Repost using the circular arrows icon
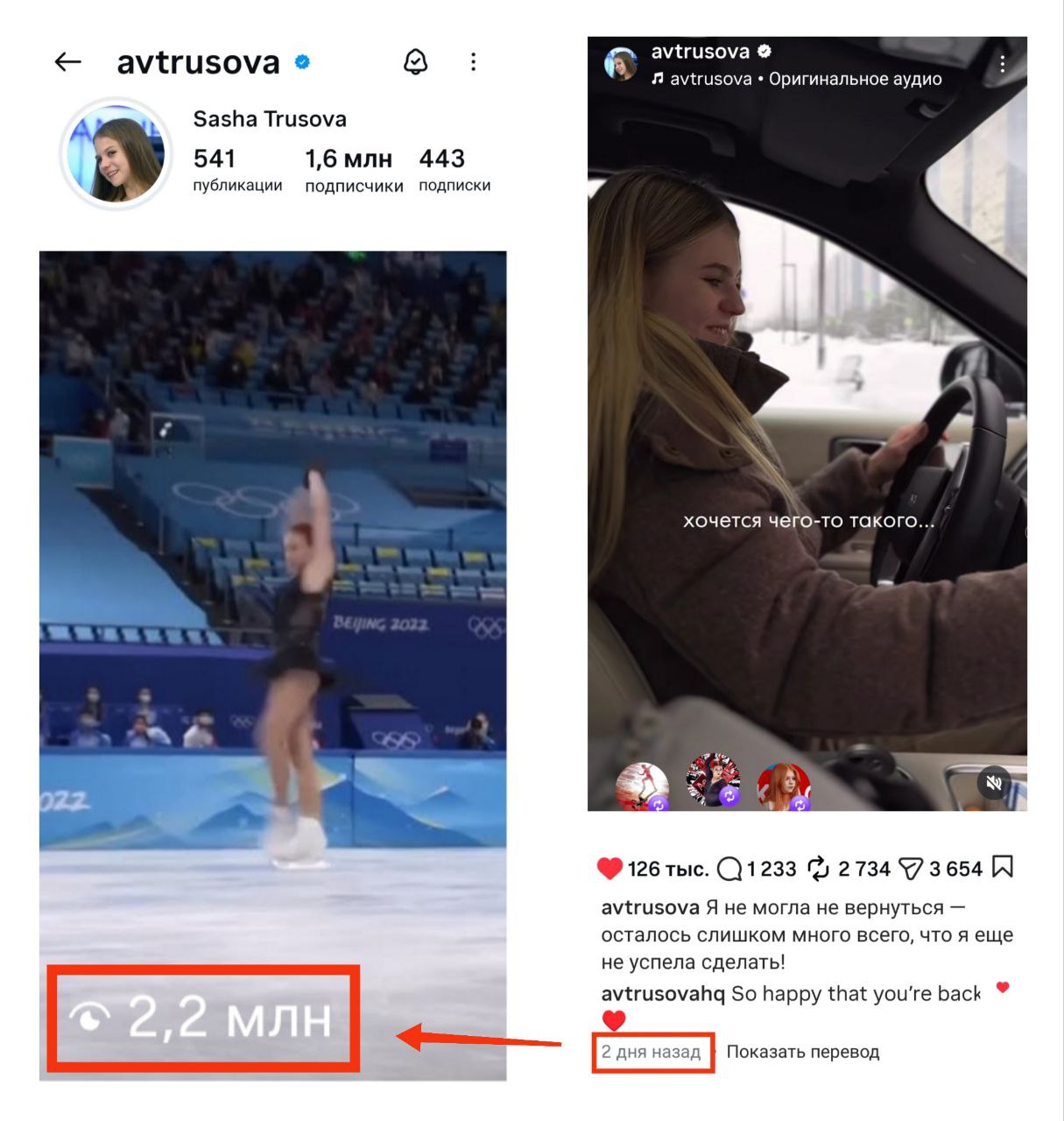 (818, 869)
